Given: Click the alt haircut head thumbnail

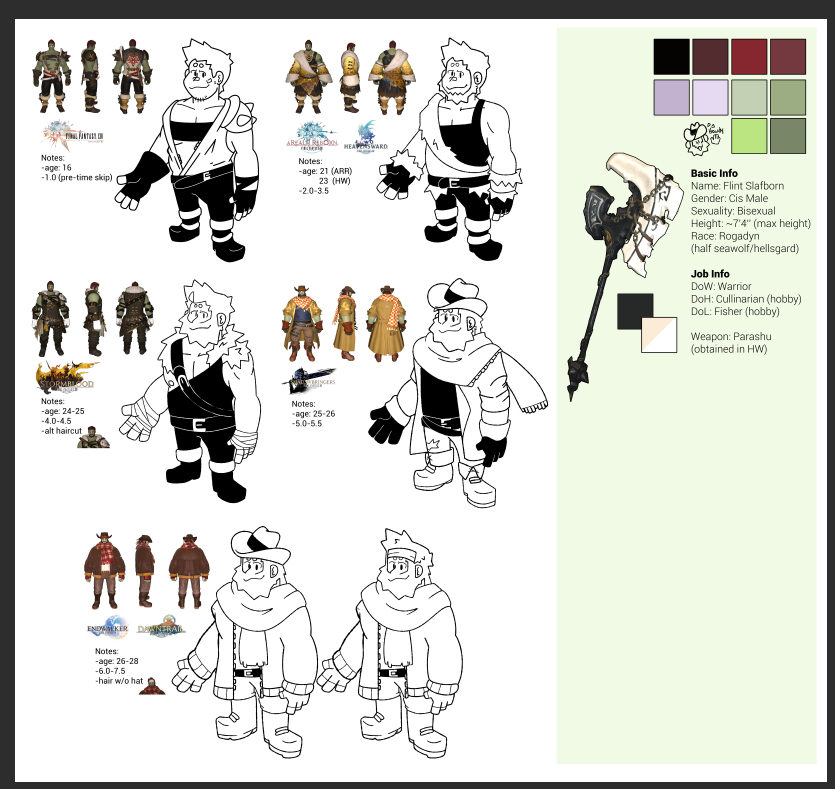Looking at the screenshot, I should tap(92, 438).
